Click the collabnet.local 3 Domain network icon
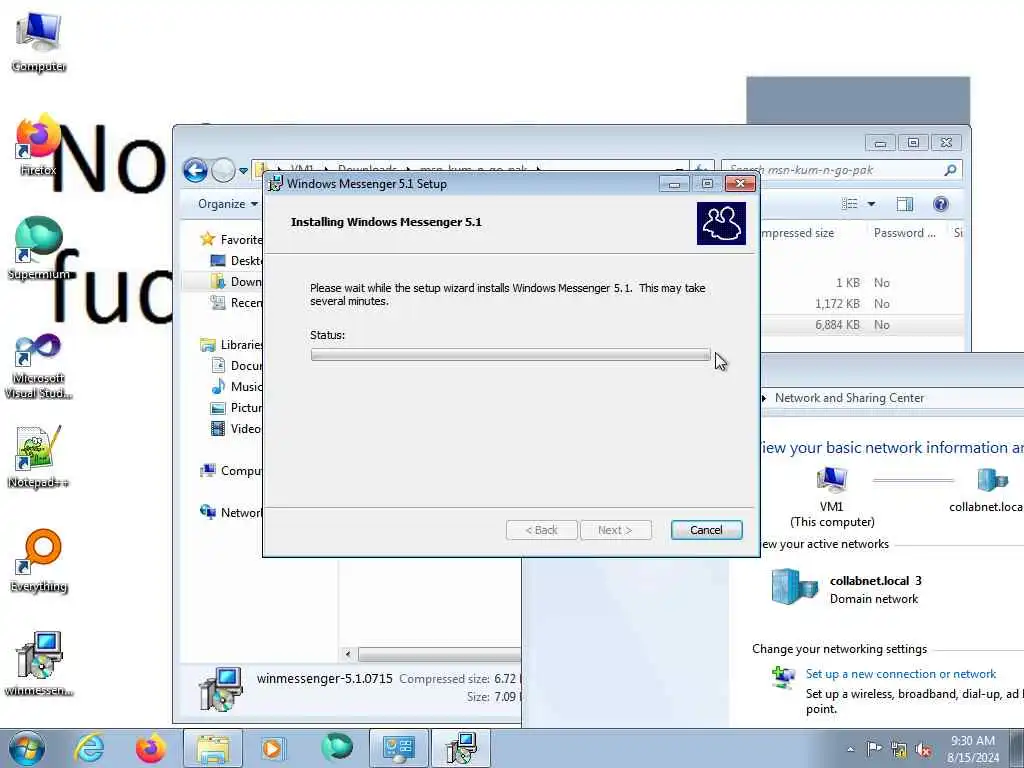This screenshot has width=1024, height=768. point(794,586)
